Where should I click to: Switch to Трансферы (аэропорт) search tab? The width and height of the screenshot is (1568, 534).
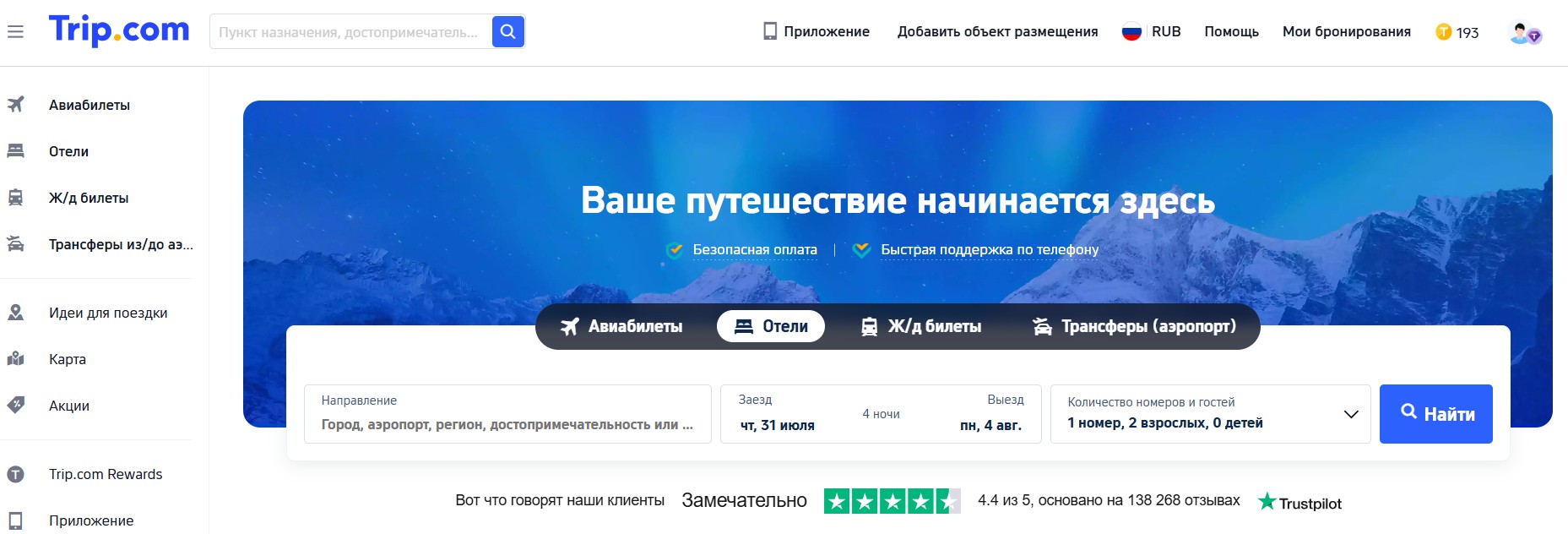1134,326
